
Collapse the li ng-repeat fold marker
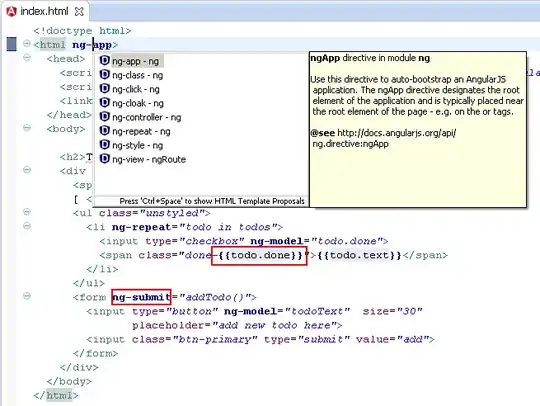pyautogui.click(x=27, y=226)
